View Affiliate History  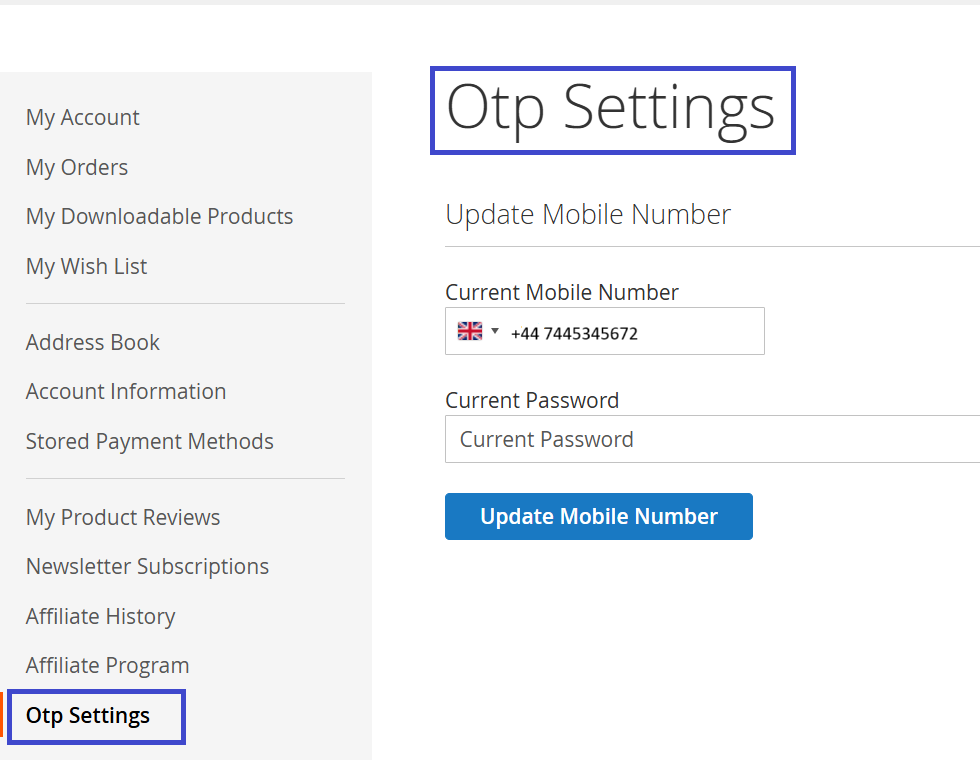(x=100, y=616)
